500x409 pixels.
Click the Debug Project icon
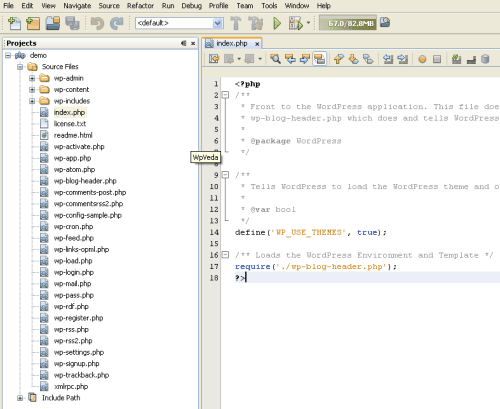coord(296,23)
